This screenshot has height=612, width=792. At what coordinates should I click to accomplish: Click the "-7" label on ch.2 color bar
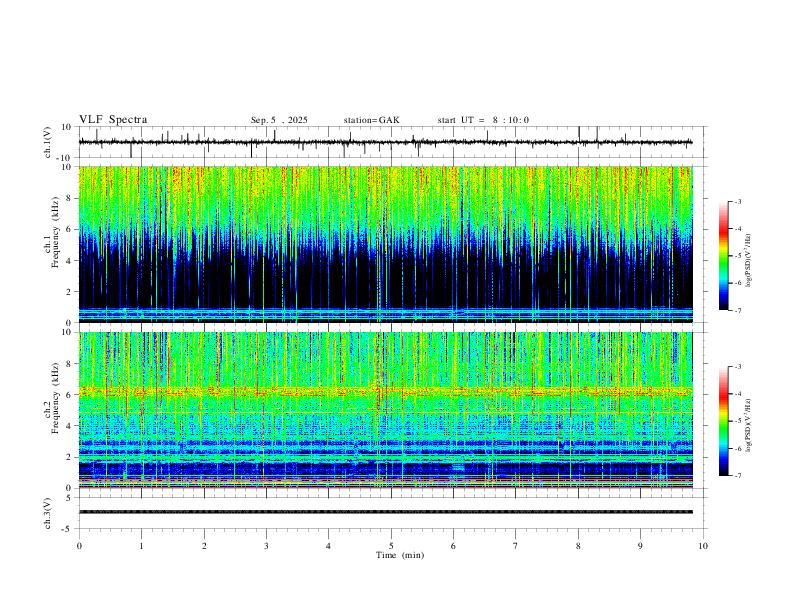point(738,476)
